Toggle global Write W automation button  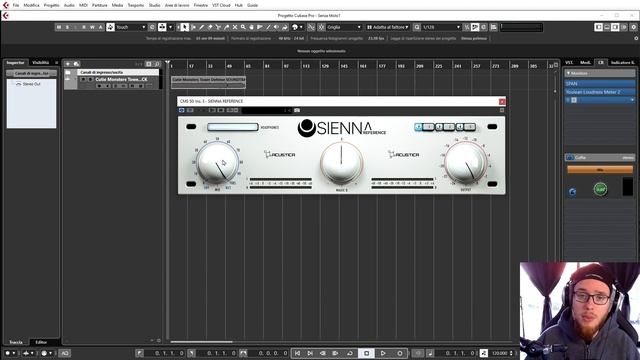click(92, 27)
